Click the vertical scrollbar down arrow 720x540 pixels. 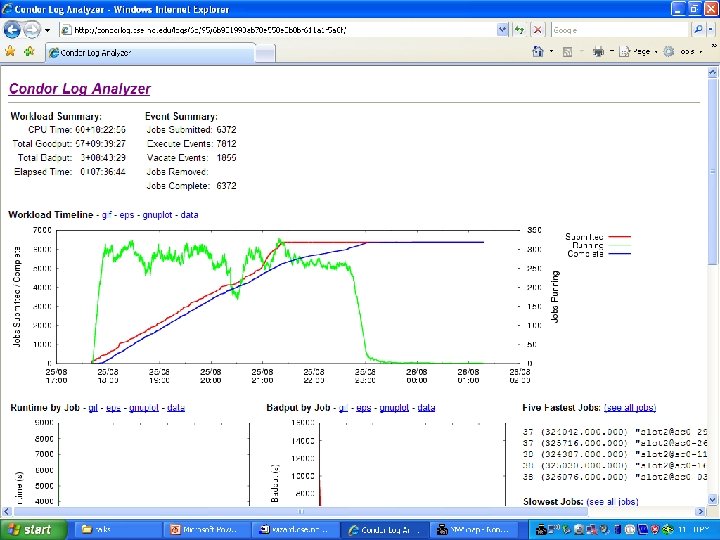[712, 500]
